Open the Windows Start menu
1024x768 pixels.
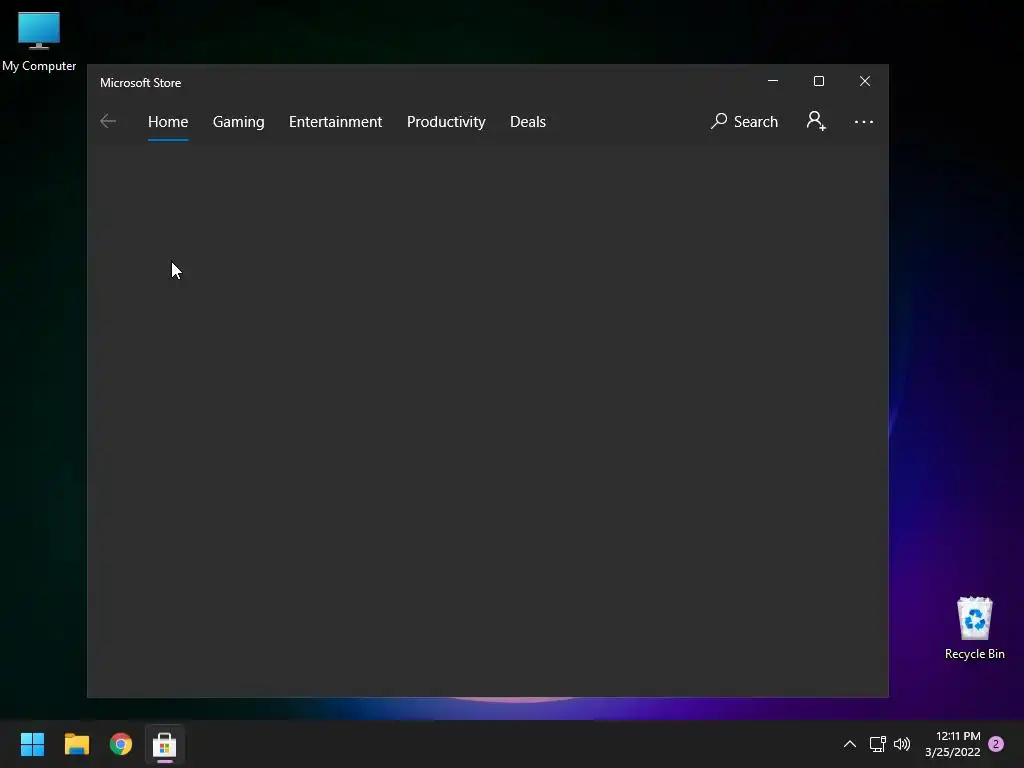(32, 744)
